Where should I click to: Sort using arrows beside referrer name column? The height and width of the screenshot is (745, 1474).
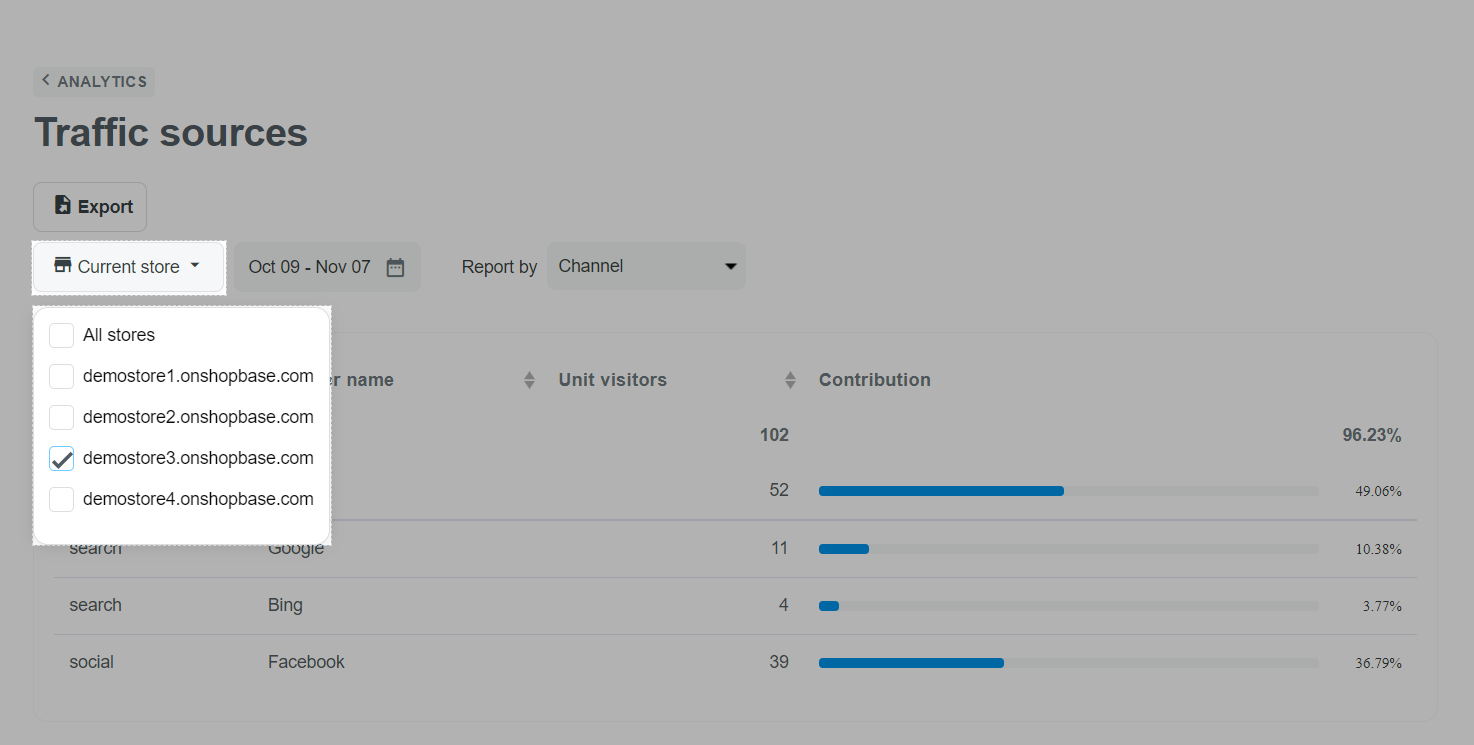(529, 380)
